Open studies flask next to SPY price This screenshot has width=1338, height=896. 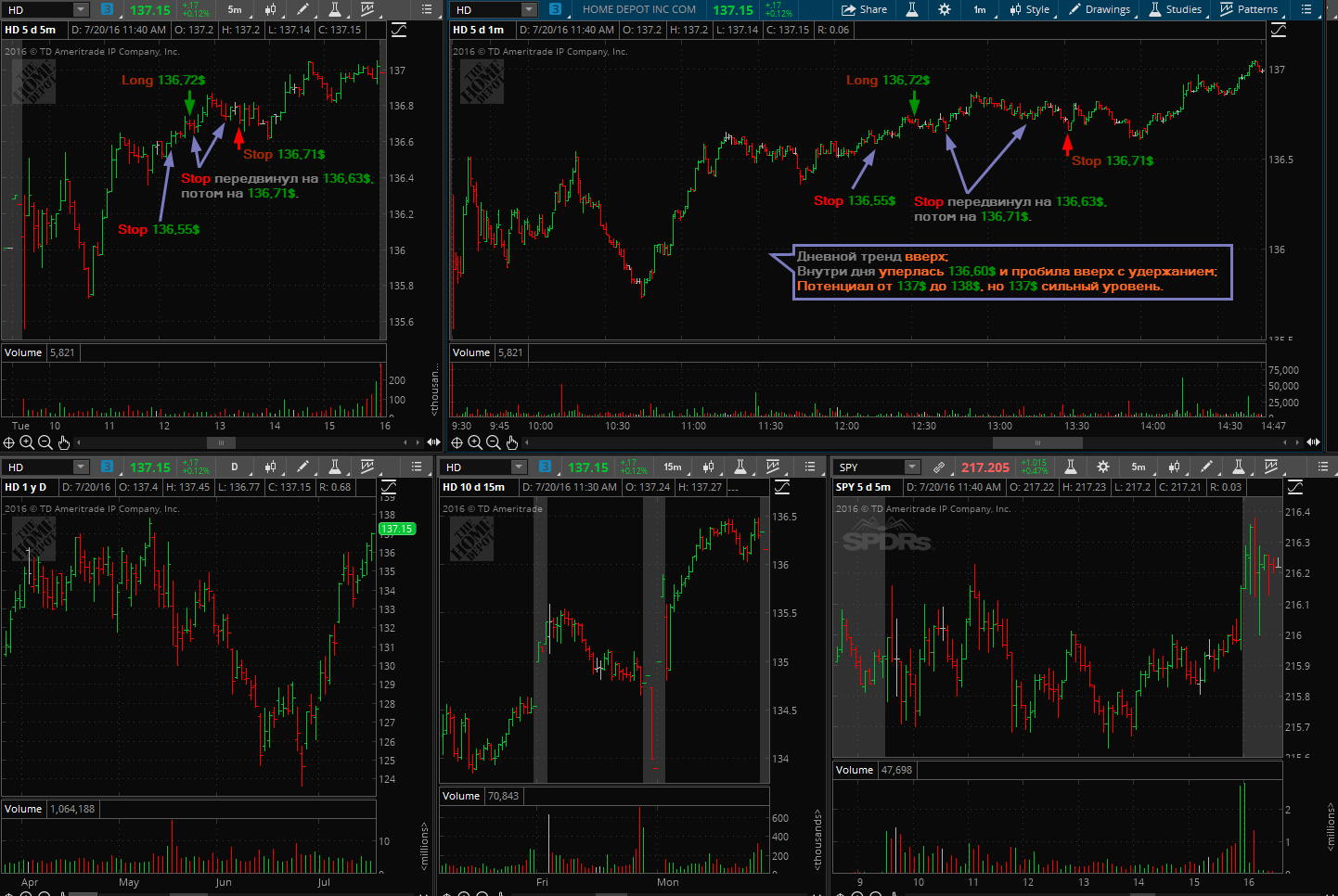point(1071,467)
